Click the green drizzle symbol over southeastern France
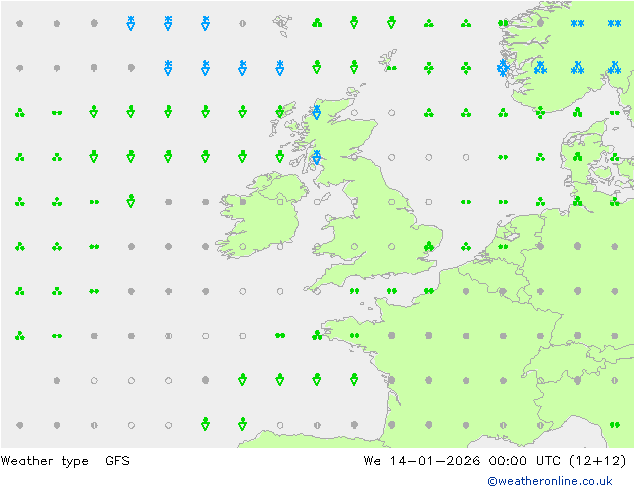This screenshot has width=634, height=490. click(615, 425)
